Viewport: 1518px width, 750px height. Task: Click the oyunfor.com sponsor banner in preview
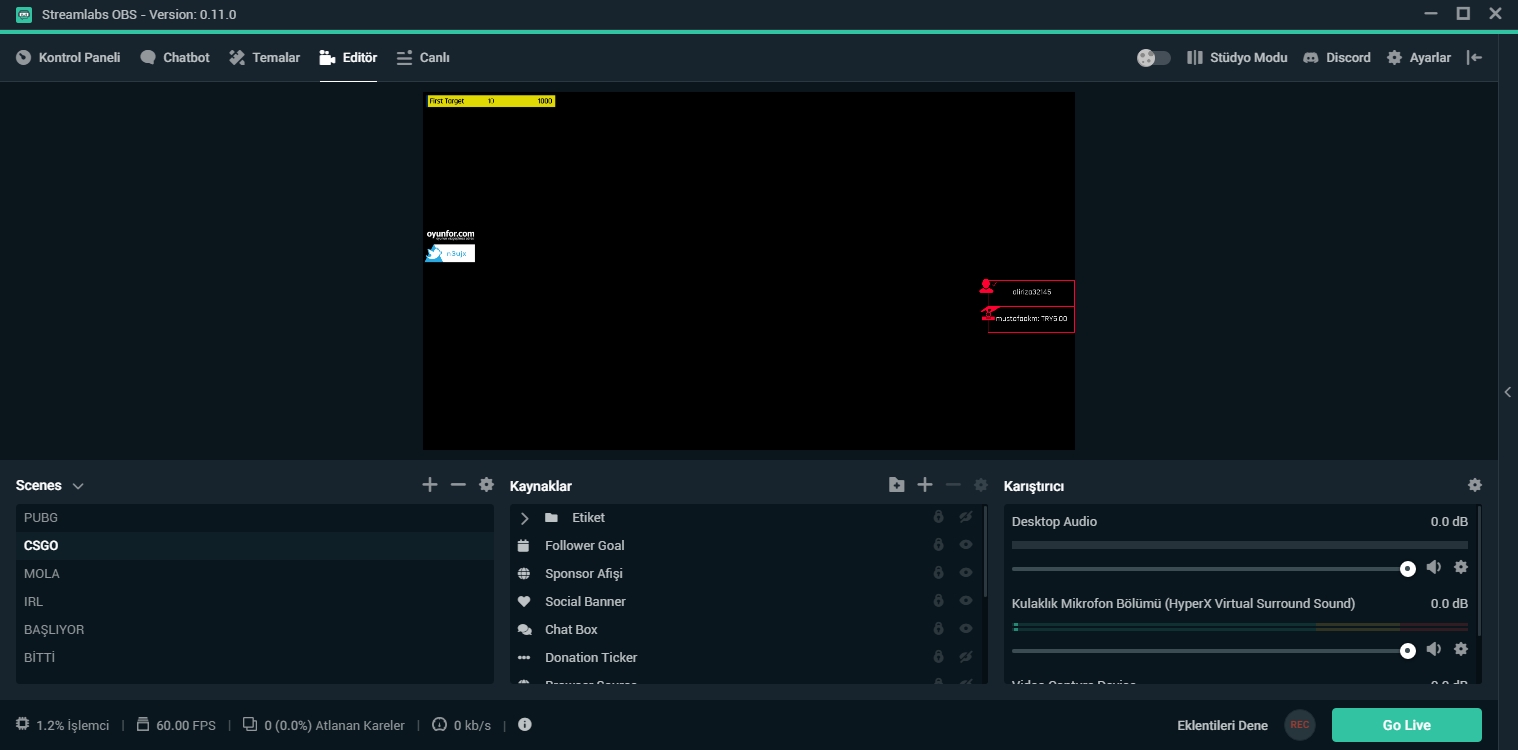[x=450, y=236]
